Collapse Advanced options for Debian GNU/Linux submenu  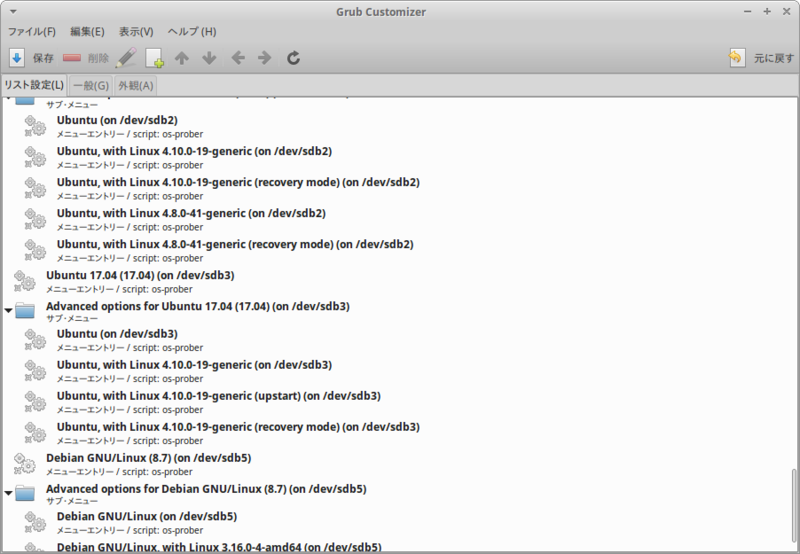(8, 493)
